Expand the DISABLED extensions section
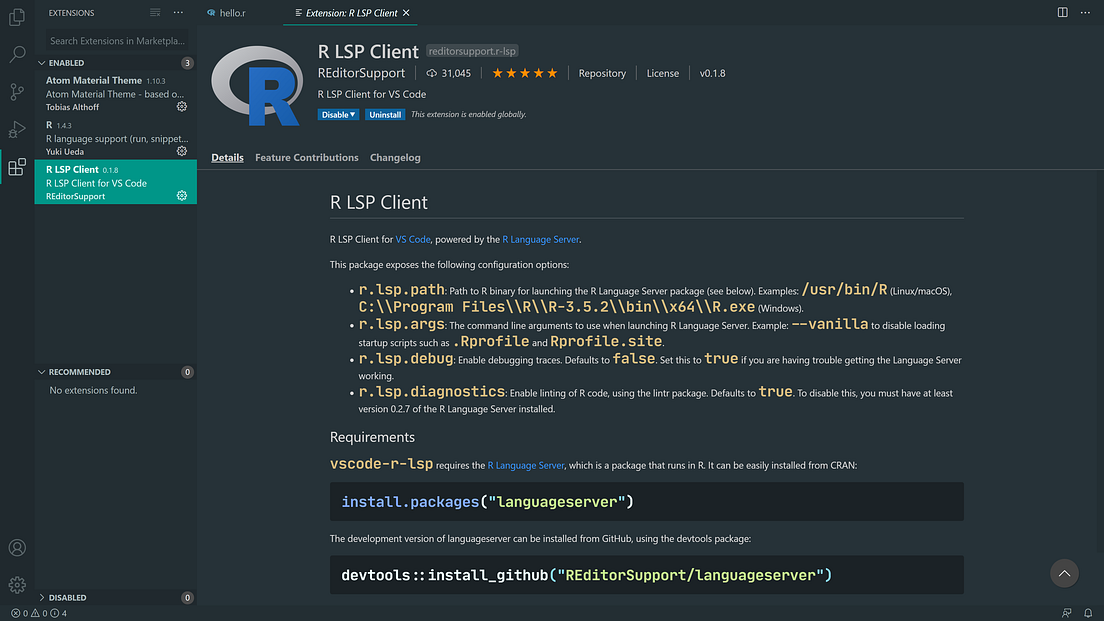 pos(66,597)
